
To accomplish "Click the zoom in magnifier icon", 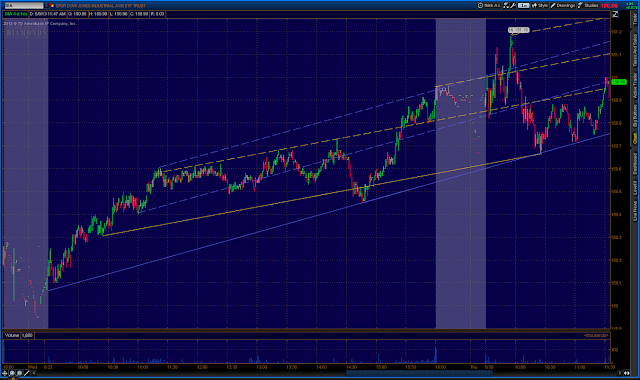I will (x=12, y=373).
